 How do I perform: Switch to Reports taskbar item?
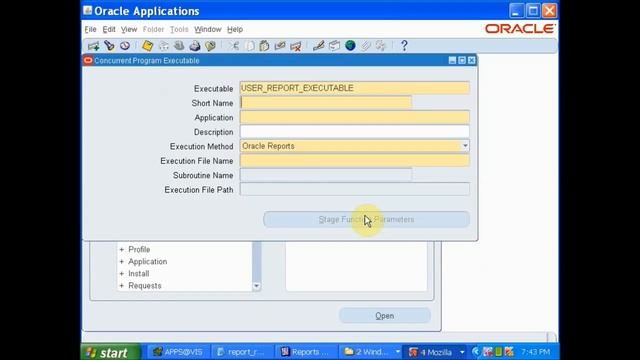point(305,352)
